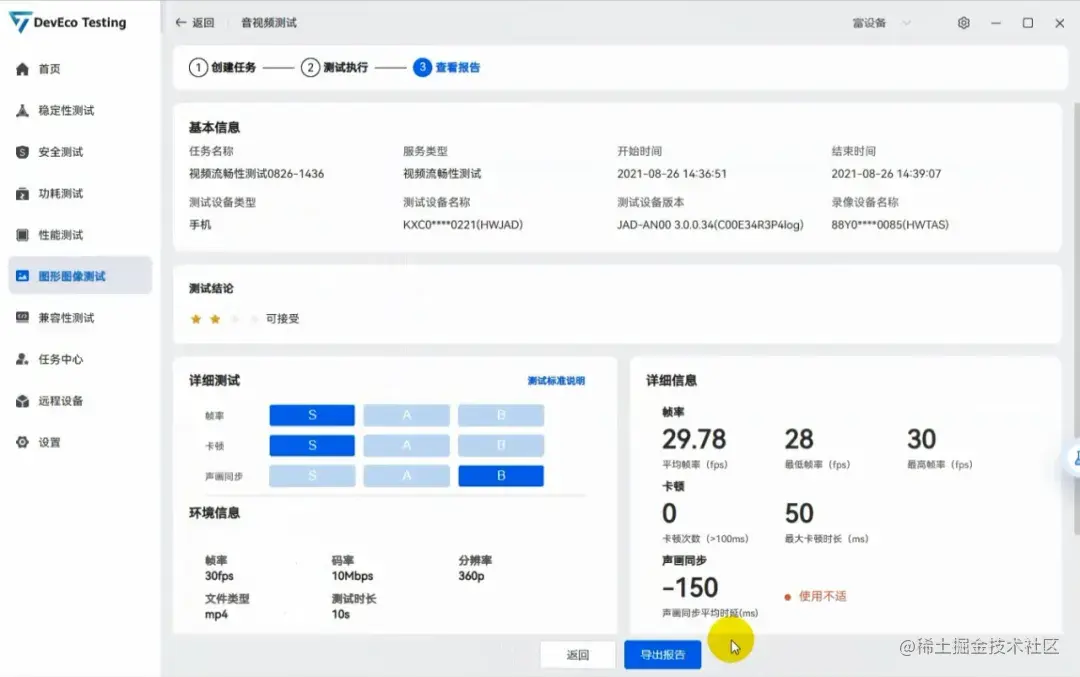Click the 50 max stutter duration value
Image resolution: width=1080 pixels, height=677 pixels.
coord(799,513)
